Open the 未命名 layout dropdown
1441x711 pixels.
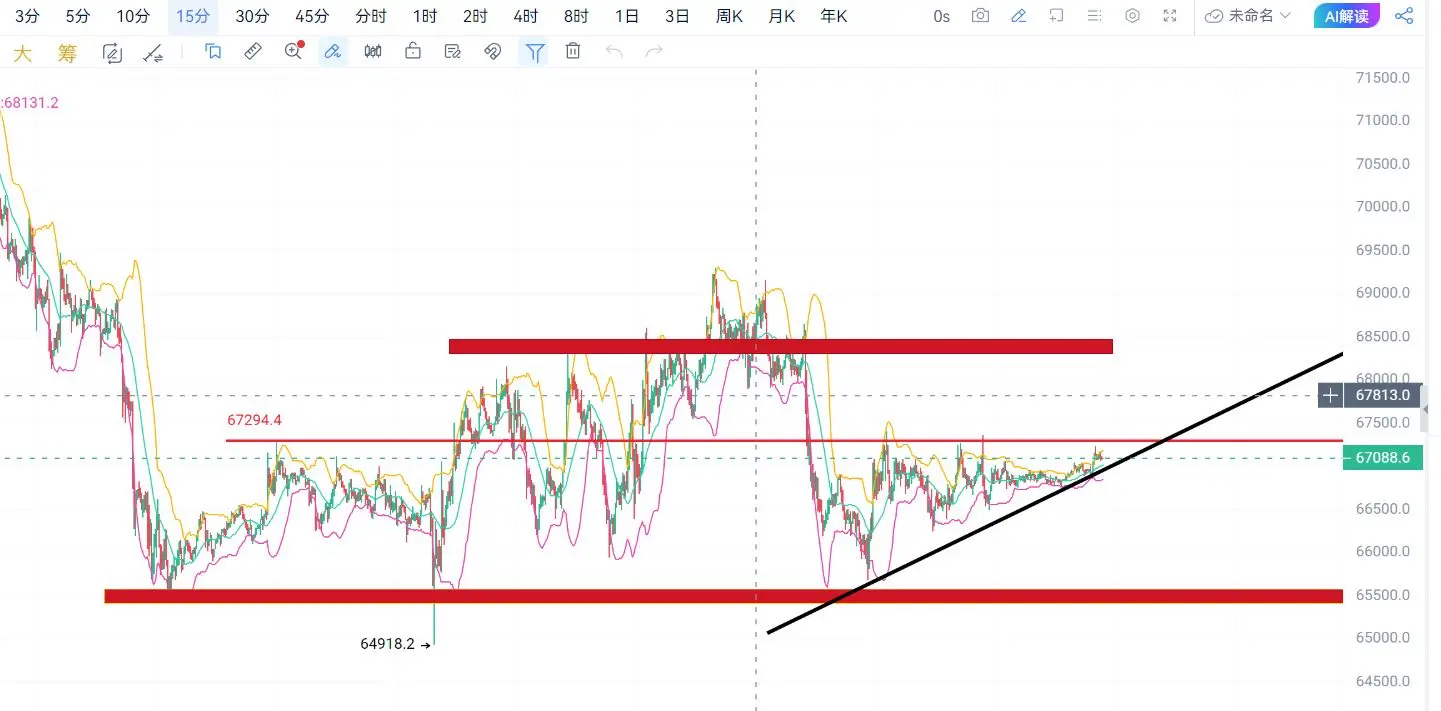point(1248,16)
